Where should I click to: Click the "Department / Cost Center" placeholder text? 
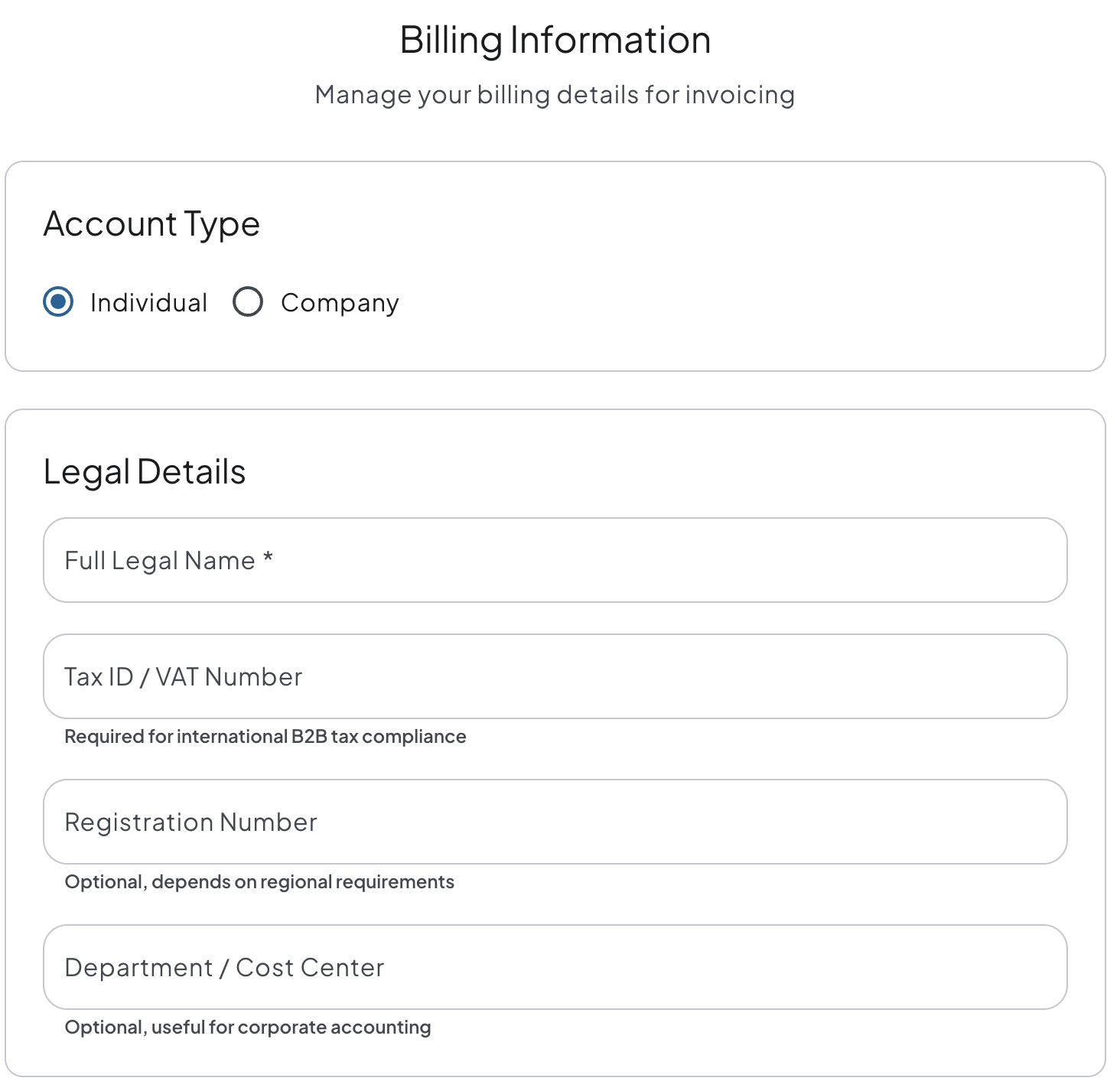tap(225, 968)
